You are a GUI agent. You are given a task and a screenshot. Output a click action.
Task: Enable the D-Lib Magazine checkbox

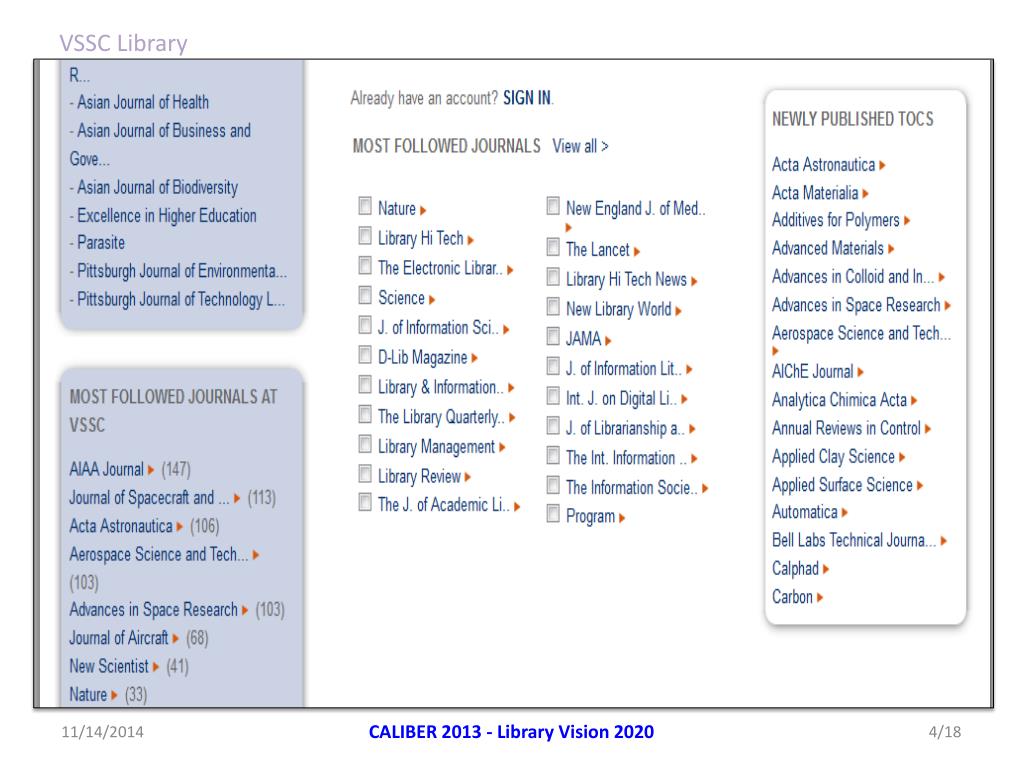365,355
